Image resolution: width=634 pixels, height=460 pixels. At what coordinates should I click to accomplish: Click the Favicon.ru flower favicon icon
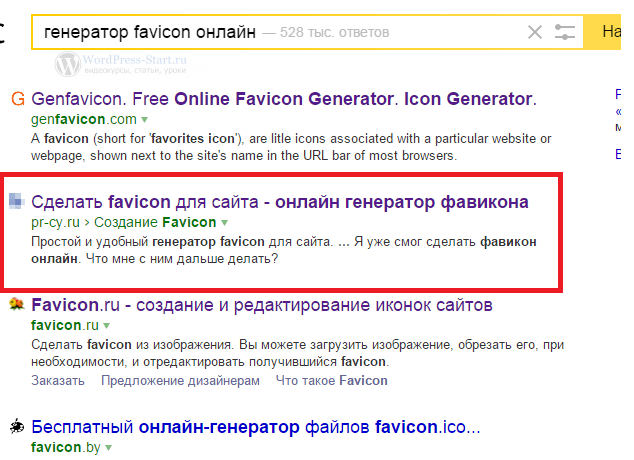pyautogui.click(x=17, y=304)
